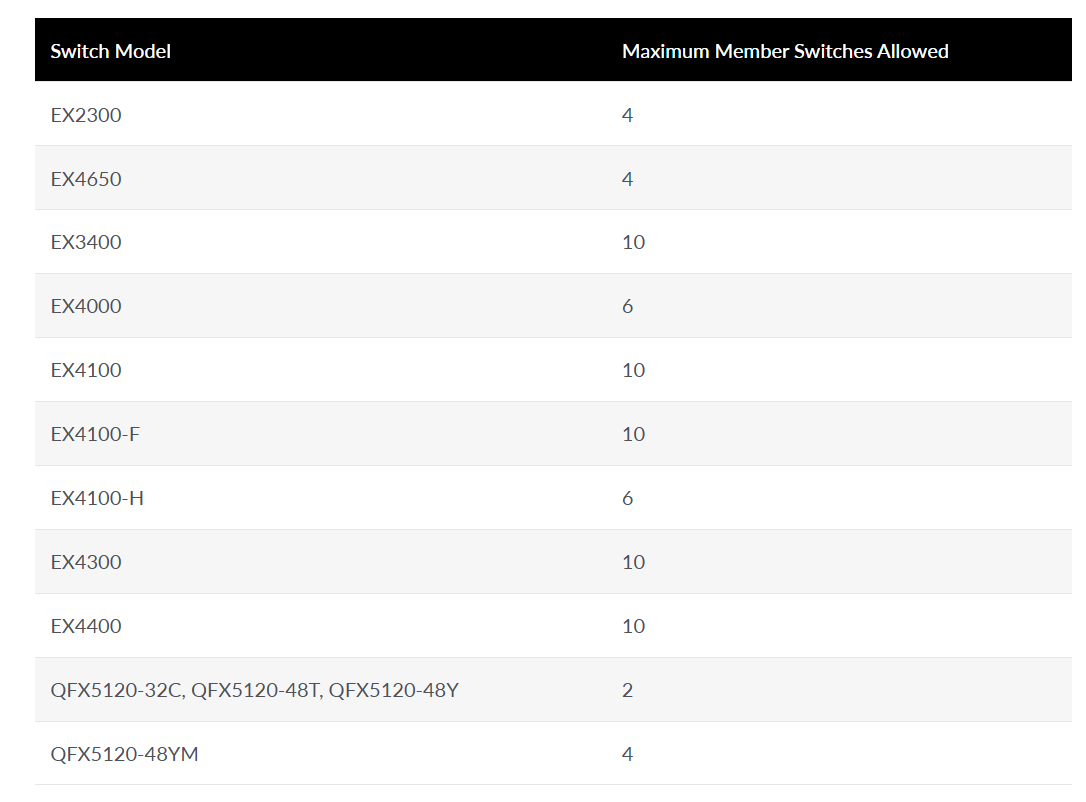Image resolution: width=1086 pixels, height=802 pixels.
Task: Click the EX4100-F row label
Action: (x=95, y=434)
